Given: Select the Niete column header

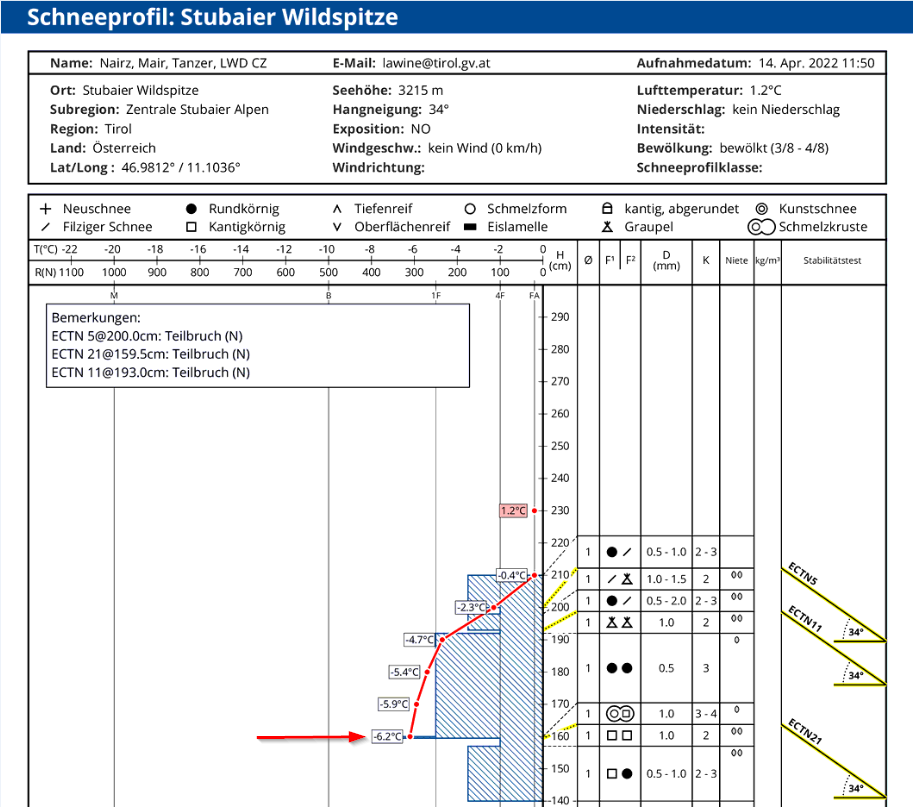Looking at the screenshot, I should 737,260.
